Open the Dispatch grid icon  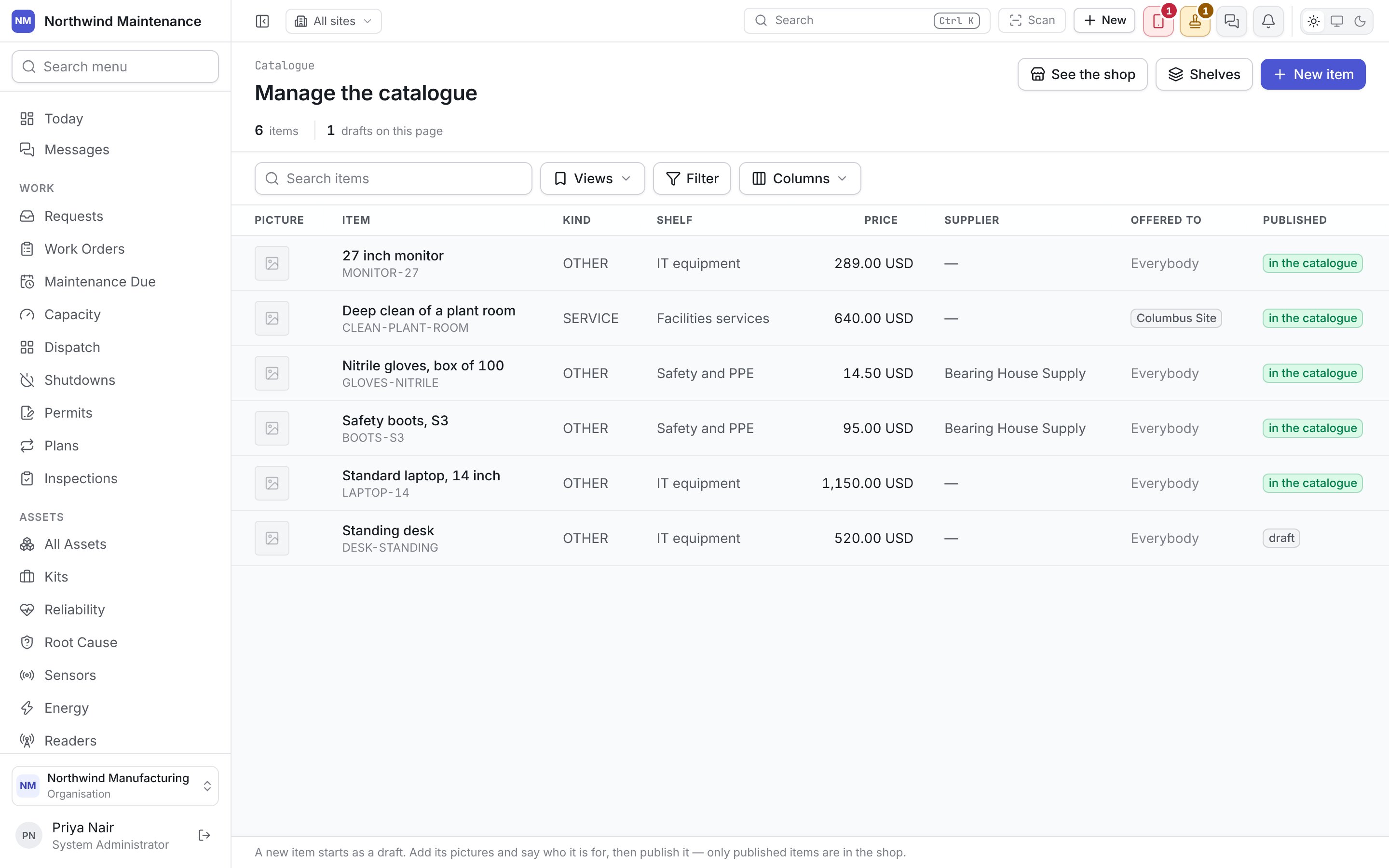coord(27,347)
